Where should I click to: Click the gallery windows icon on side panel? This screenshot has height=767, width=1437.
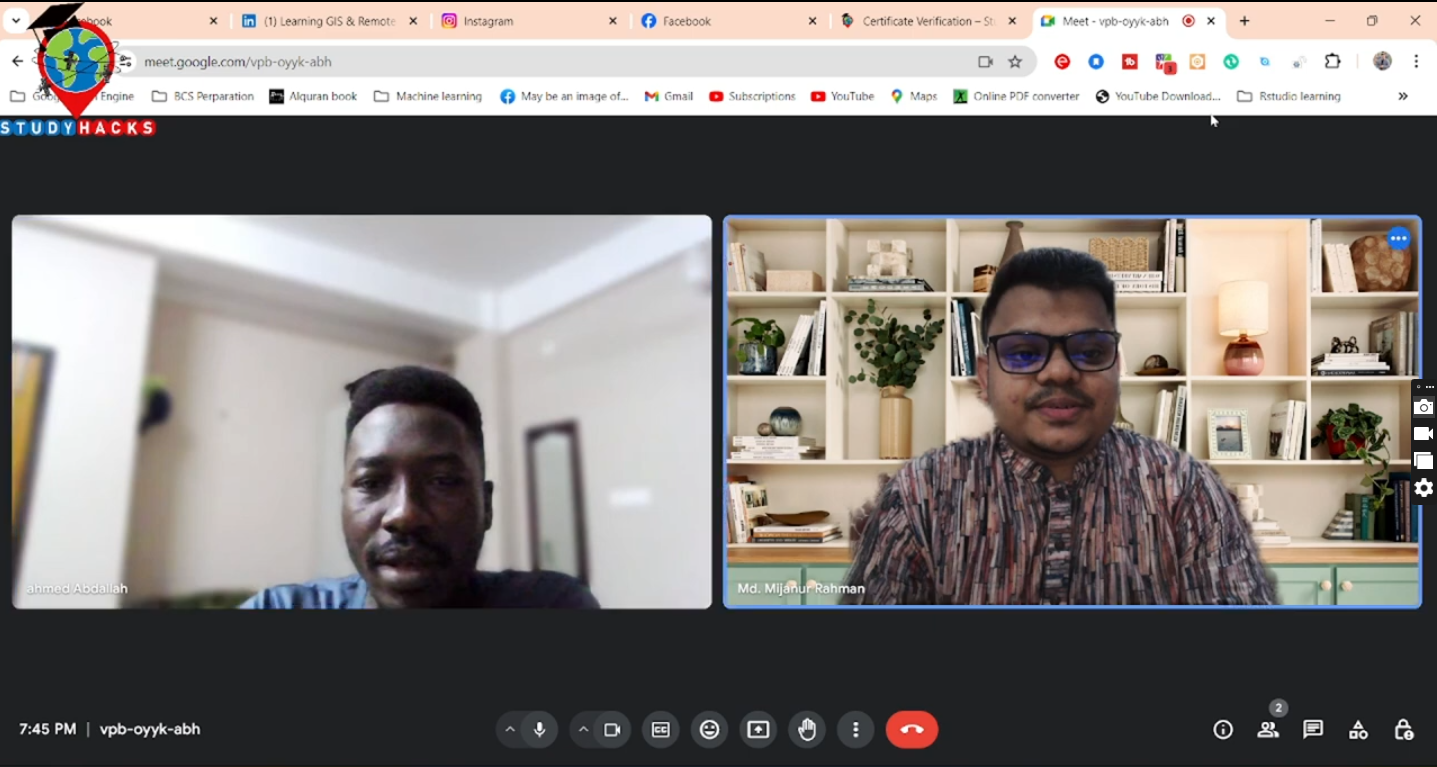[x=1424, y=461]
